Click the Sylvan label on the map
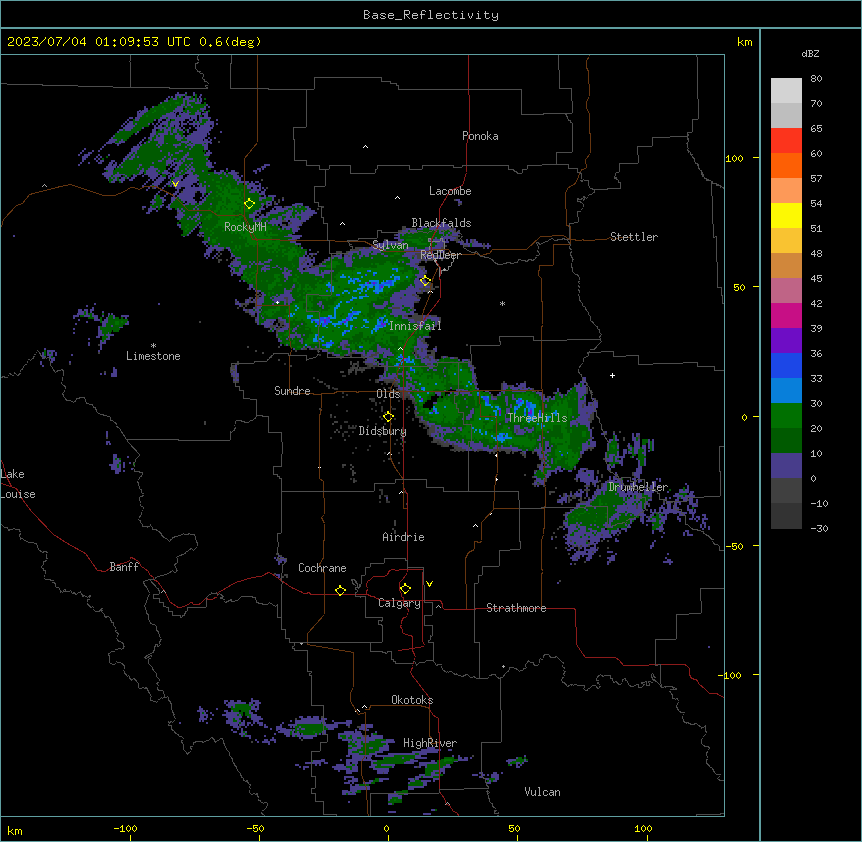The height and width of the screenshot is (842, 862). 390,245
